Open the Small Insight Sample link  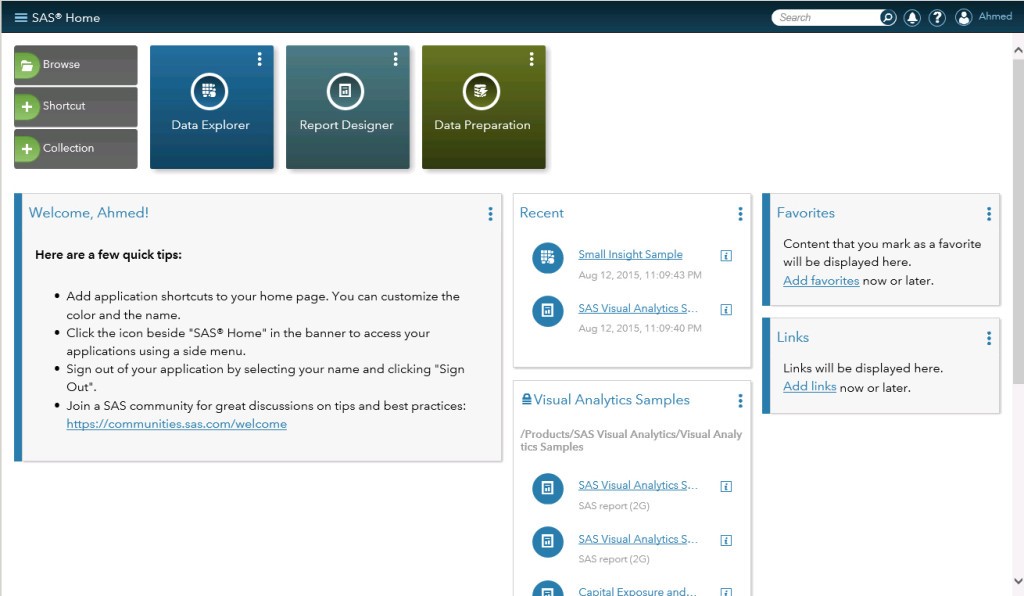tap(630, 255)
